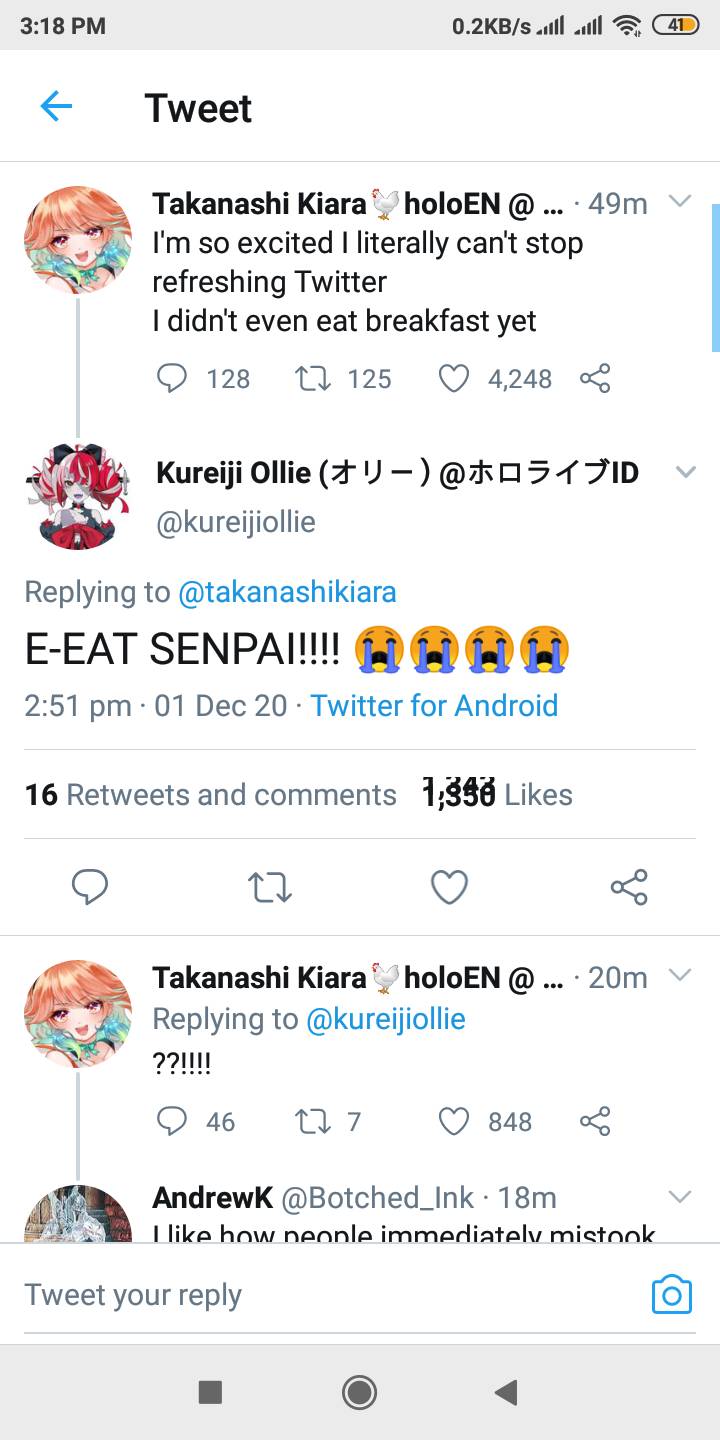Retweet Kureiji Ollie's main tweet
The height and width of the screenshot is (1440, 720).
[x=270, y=887]
